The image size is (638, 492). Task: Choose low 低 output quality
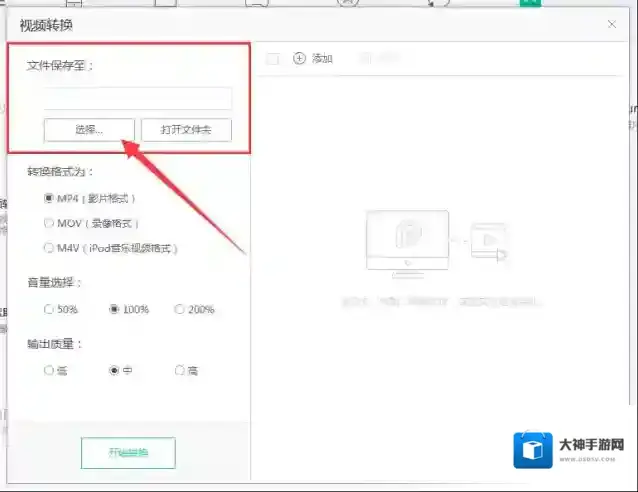coord(48,370)
